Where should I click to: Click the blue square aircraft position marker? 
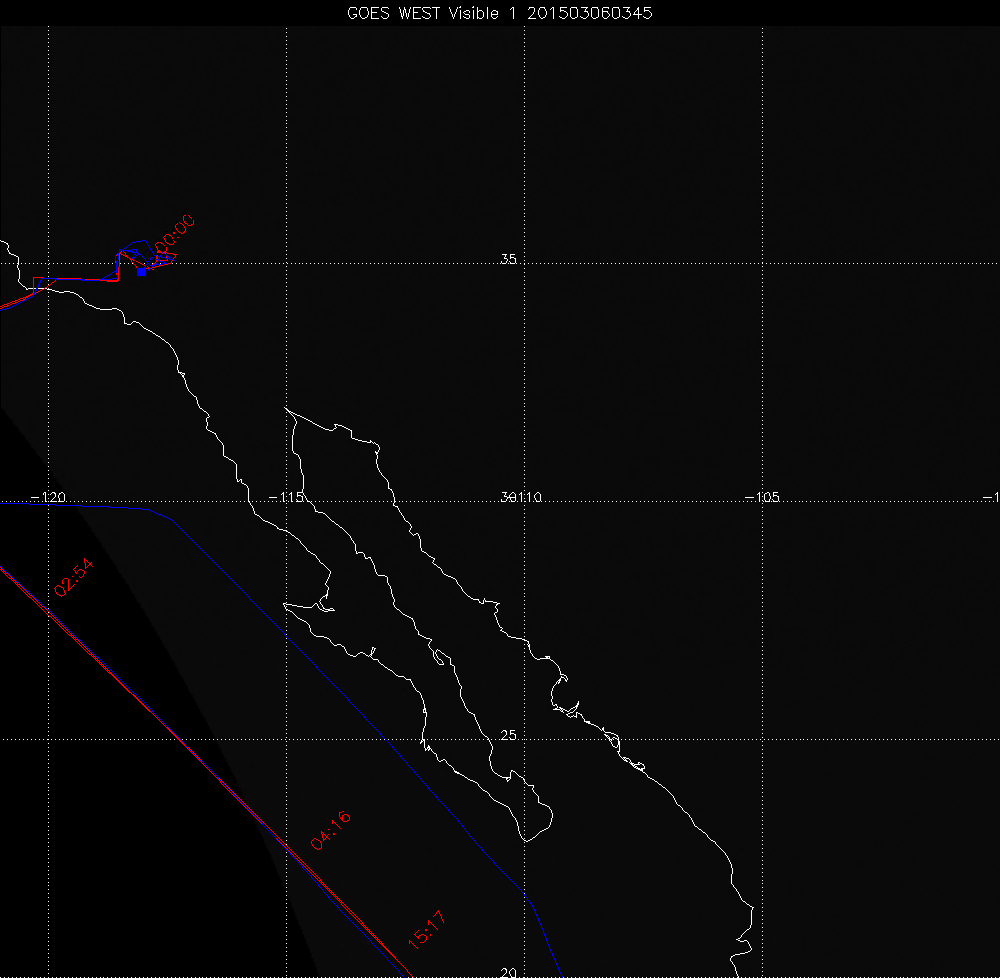click(142, 271)
